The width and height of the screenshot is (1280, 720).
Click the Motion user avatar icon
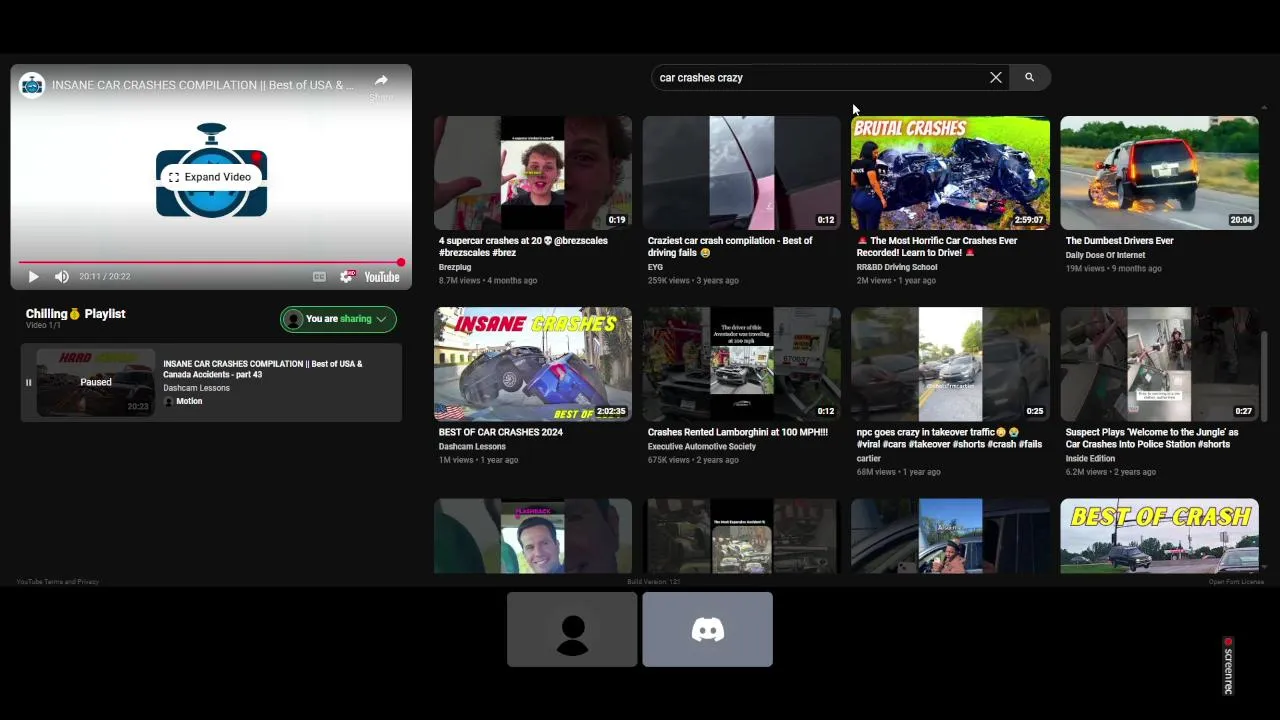click(168, 401)
